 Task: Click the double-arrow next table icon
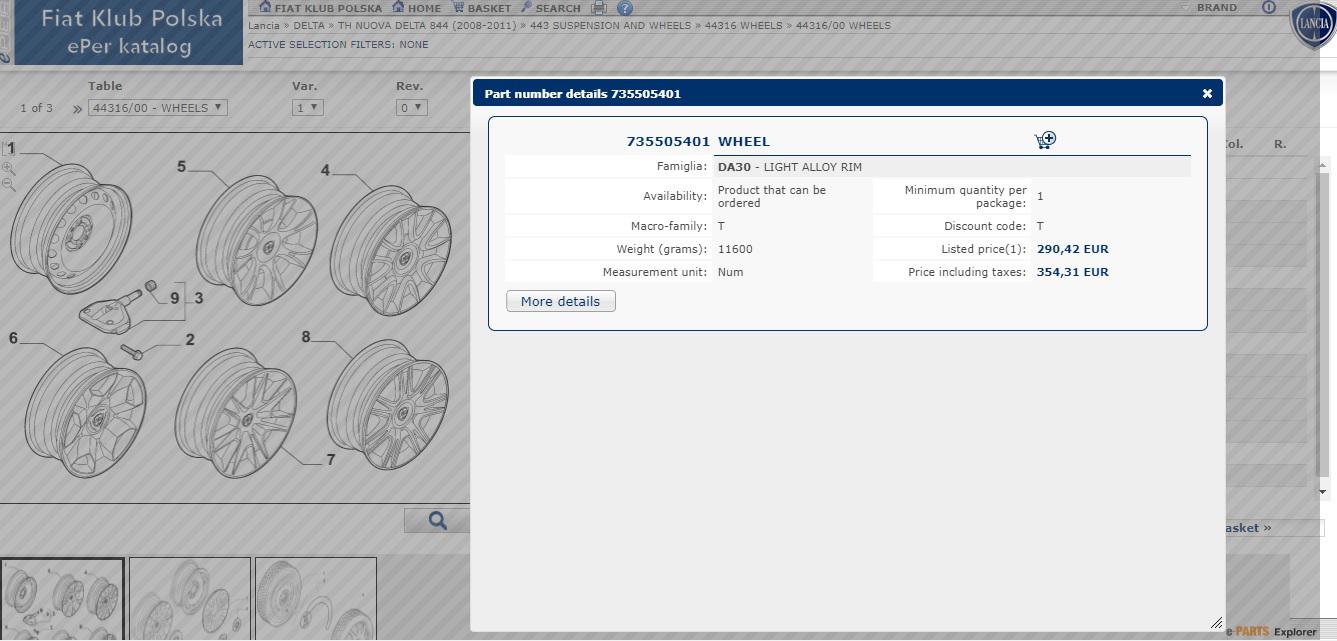[77, 108]
